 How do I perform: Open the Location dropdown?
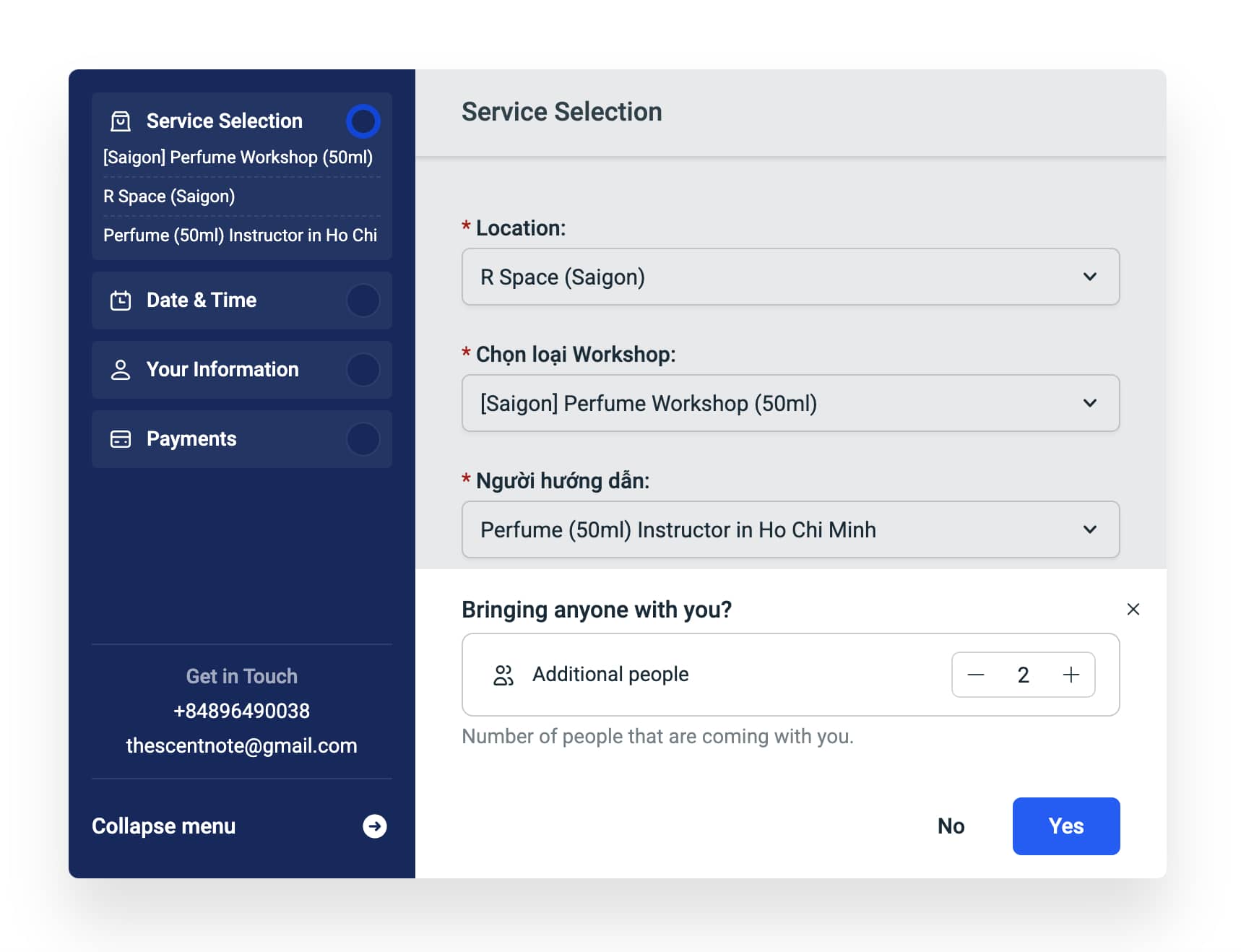click(790, 277)
